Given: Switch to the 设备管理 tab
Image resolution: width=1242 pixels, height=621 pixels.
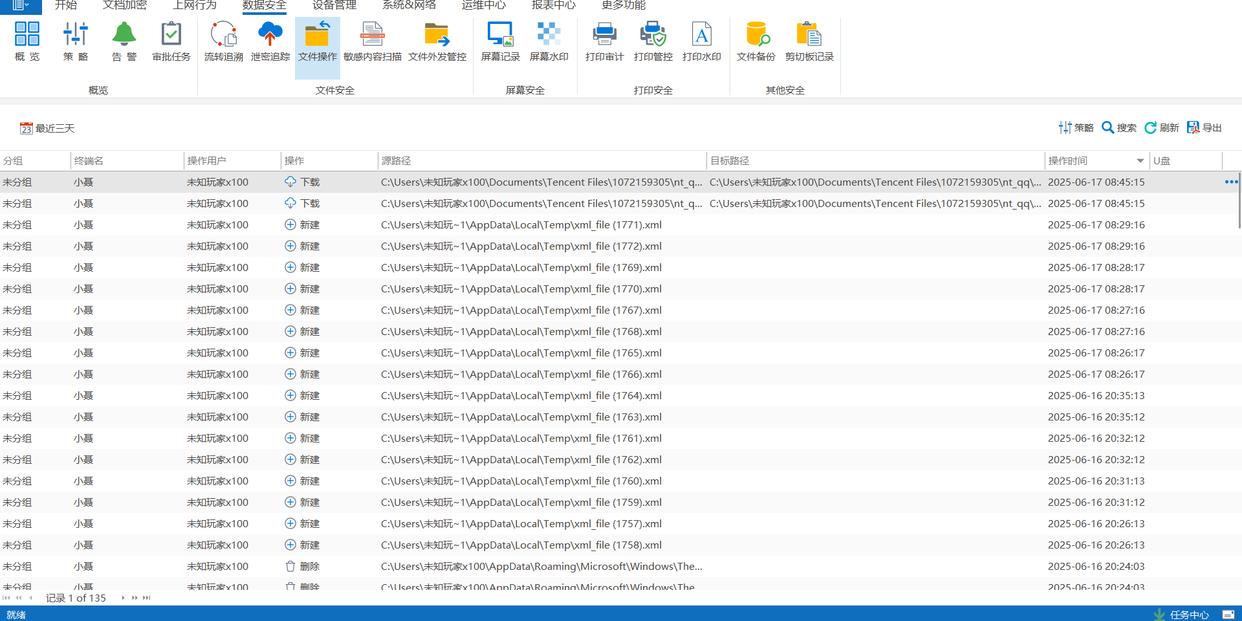Looking at the screenshot, I should (334, 6).
